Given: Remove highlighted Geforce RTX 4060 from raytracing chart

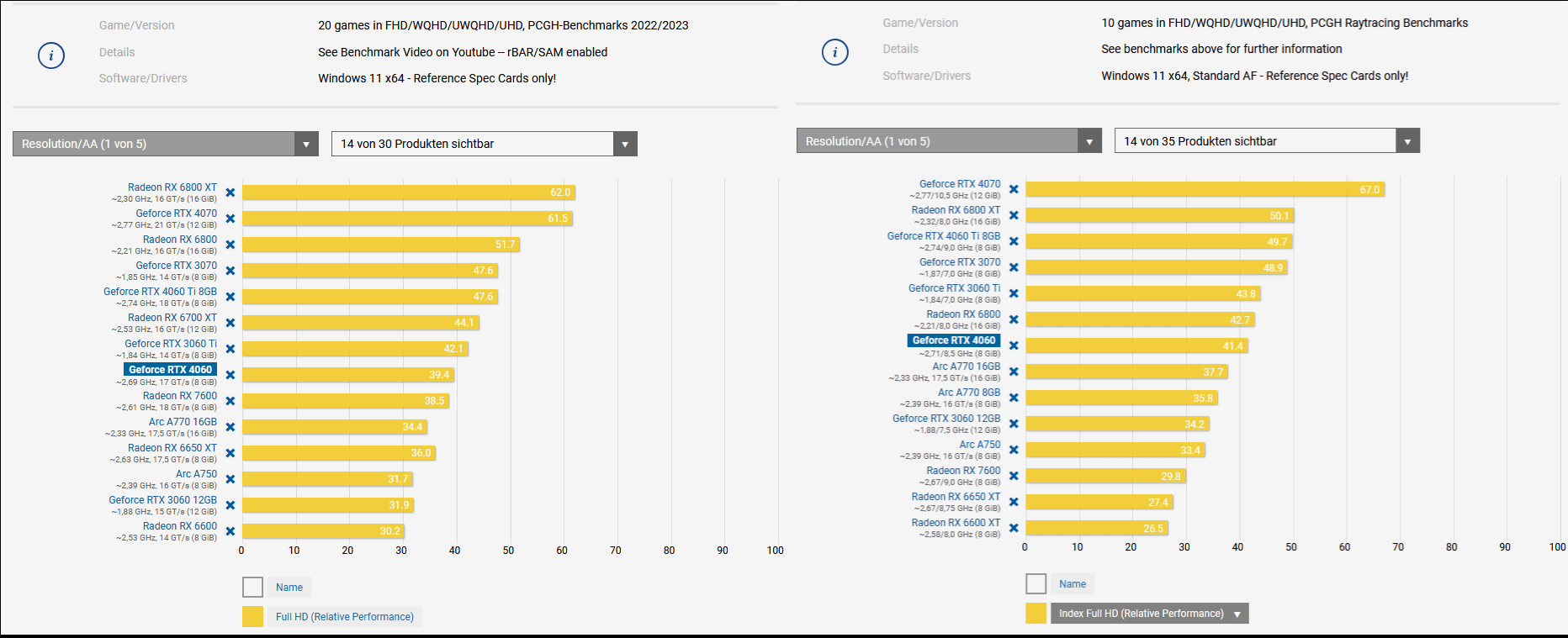Looking at the screenshot, I should pyautogui.click(x=1014, y=345).
